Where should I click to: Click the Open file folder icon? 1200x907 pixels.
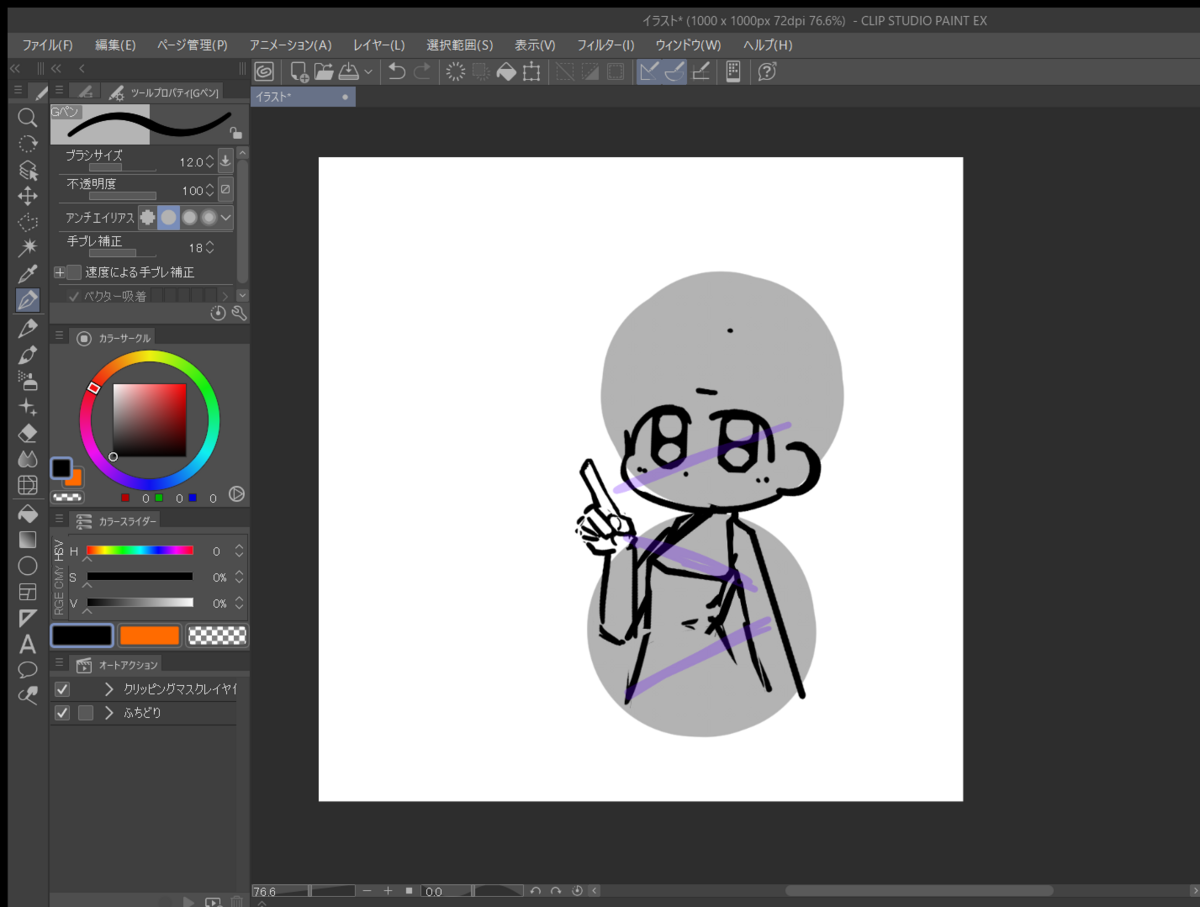click(324, 71)
